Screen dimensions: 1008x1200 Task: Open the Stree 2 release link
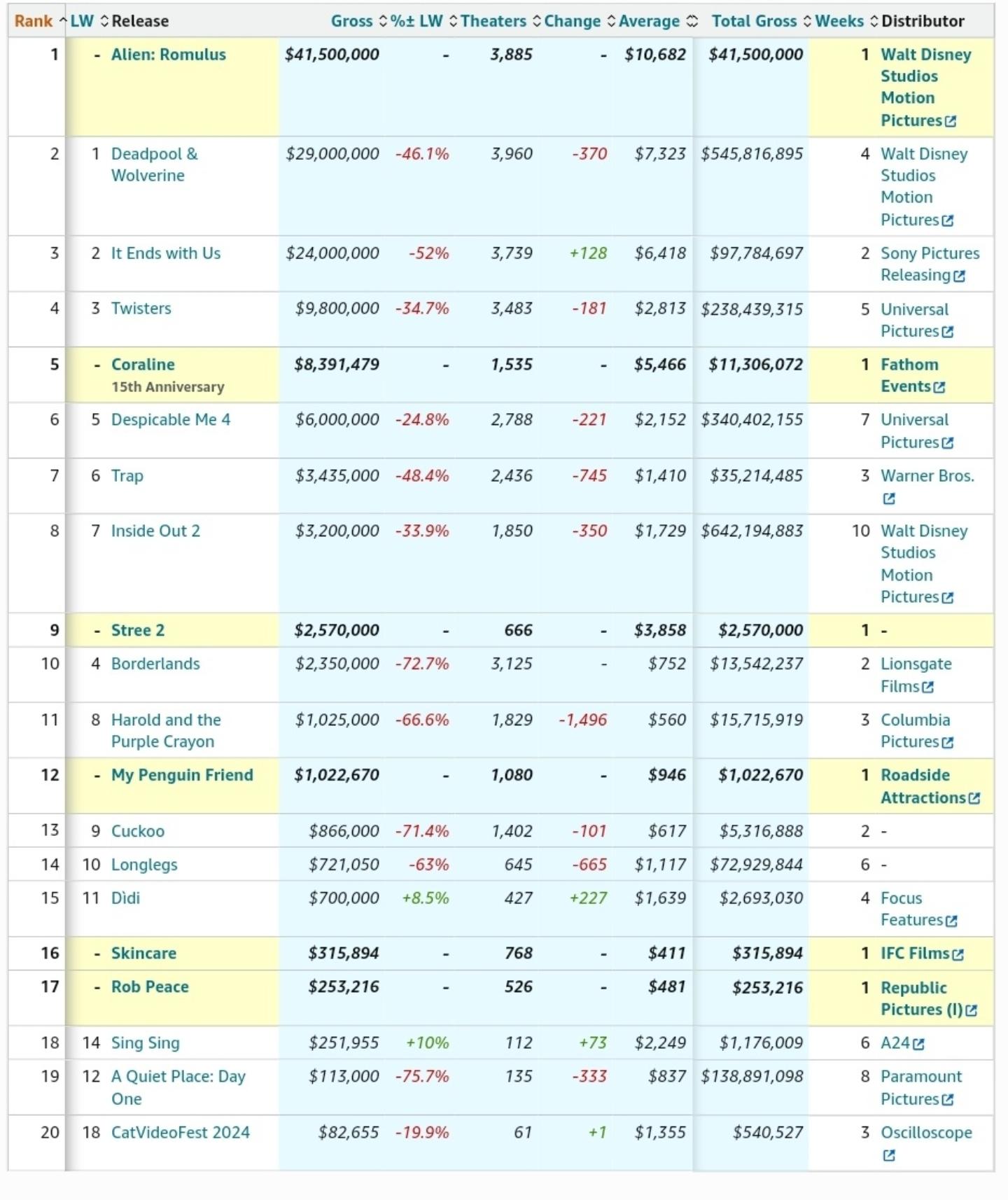pyautogui.click(x=138, y=631)
